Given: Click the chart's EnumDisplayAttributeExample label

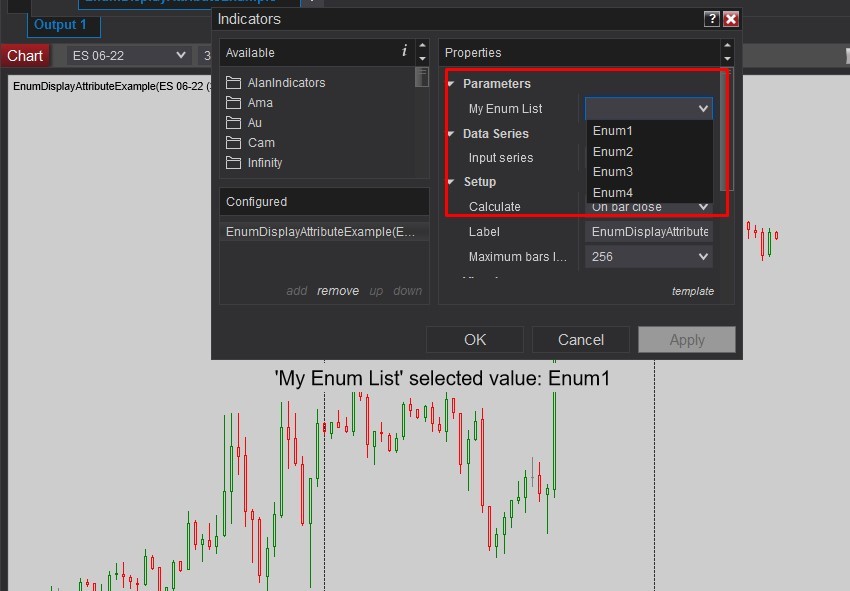Looking at the screenshot, I should click(x=112, y=86).
